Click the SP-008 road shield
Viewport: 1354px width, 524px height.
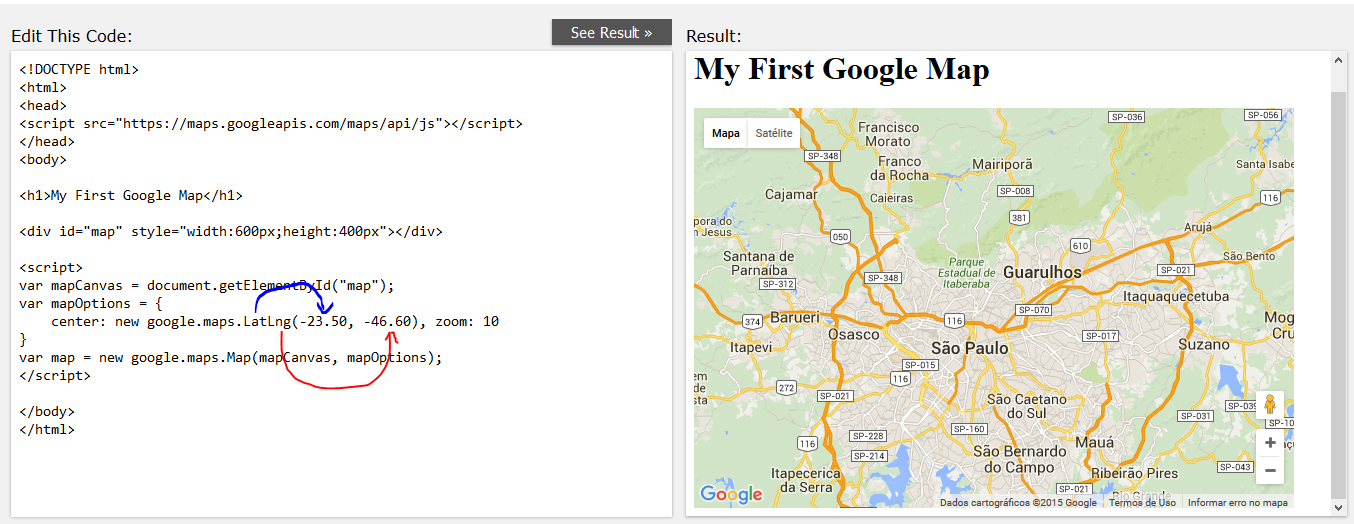(x=1015, y=190)
